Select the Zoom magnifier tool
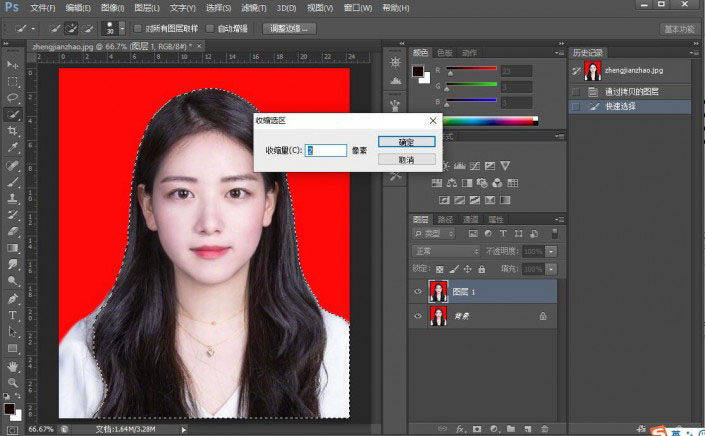This screenshot has width=705, height=436. 13,382
